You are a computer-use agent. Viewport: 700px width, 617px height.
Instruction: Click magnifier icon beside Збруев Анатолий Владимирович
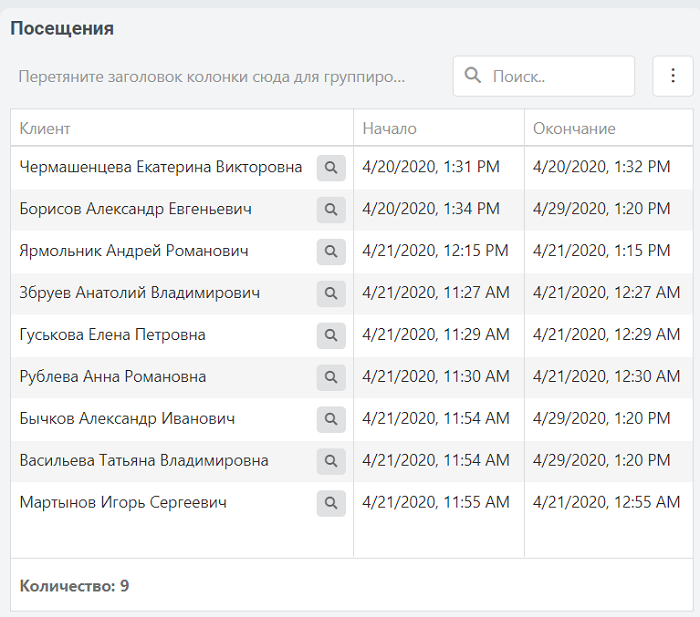[331, 294]
